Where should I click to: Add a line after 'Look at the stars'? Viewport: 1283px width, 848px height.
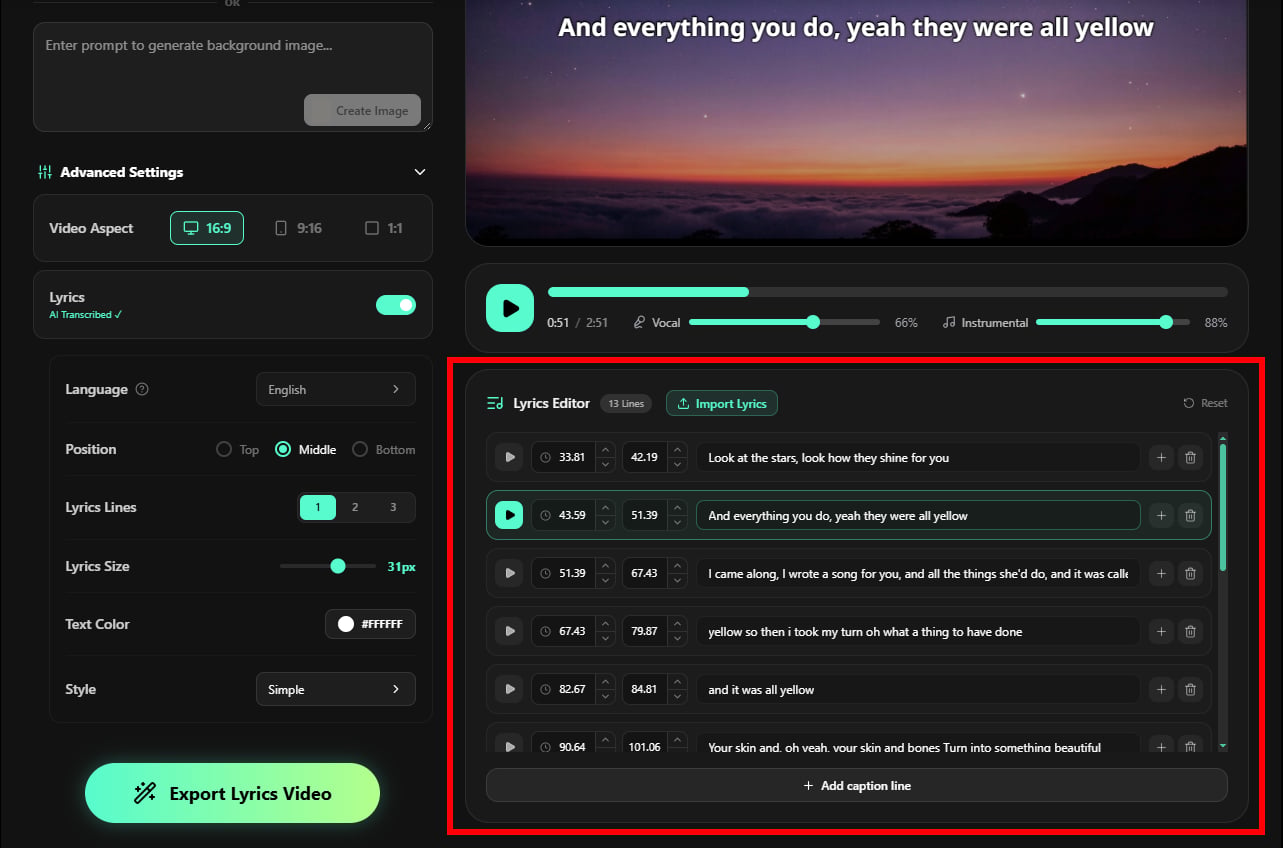pyautogui.click(x=1161, y=458)
